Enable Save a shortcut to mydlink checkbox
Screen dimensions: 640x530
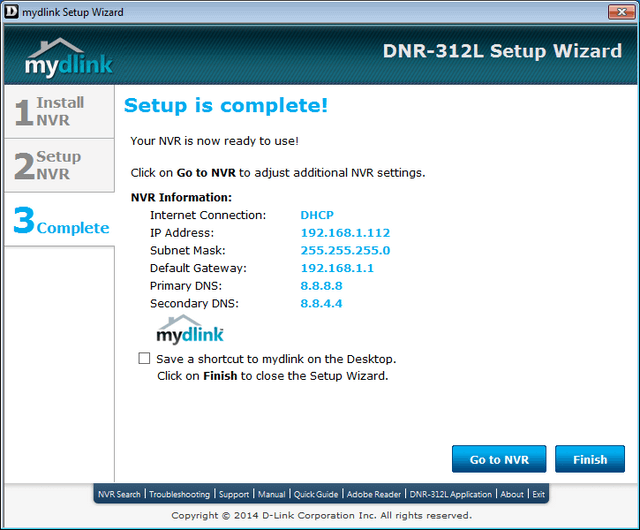[144, 358]
